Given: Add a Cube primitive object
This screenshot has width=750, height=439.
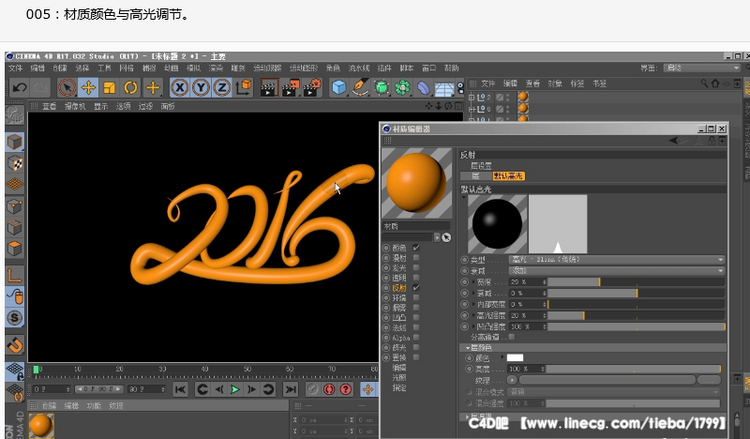Looking at the screenshot, I should pyautogui.click(x=339, y=88).
